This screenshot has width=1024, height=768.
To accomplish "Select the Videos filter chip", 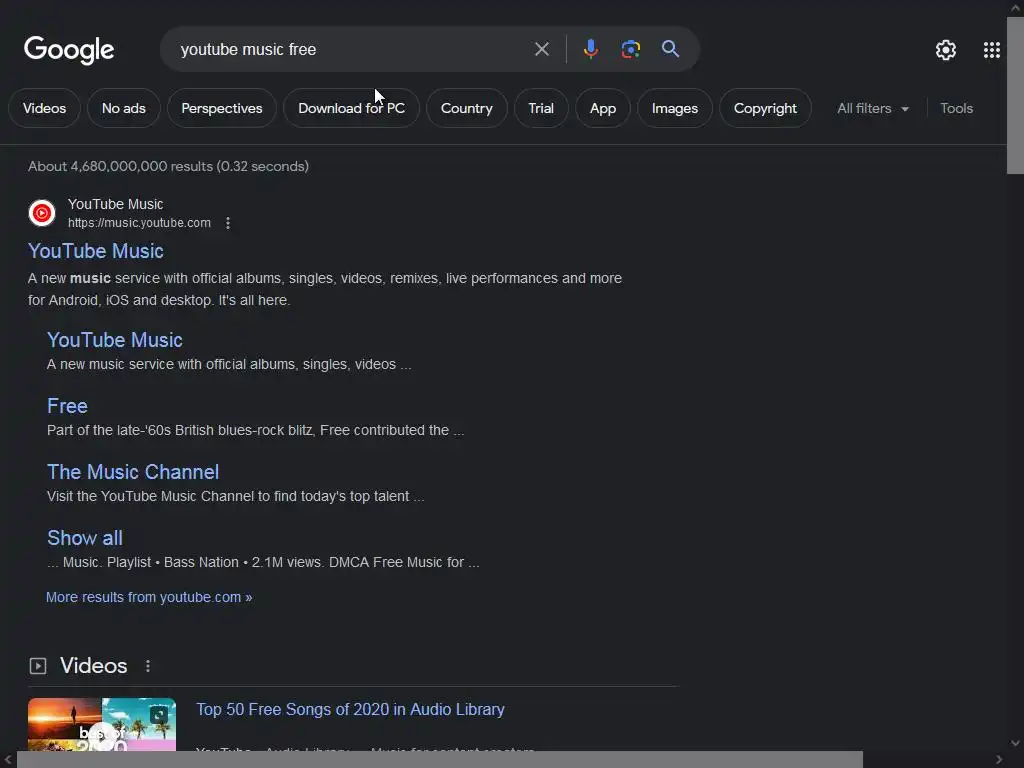I will click(44, 108).
